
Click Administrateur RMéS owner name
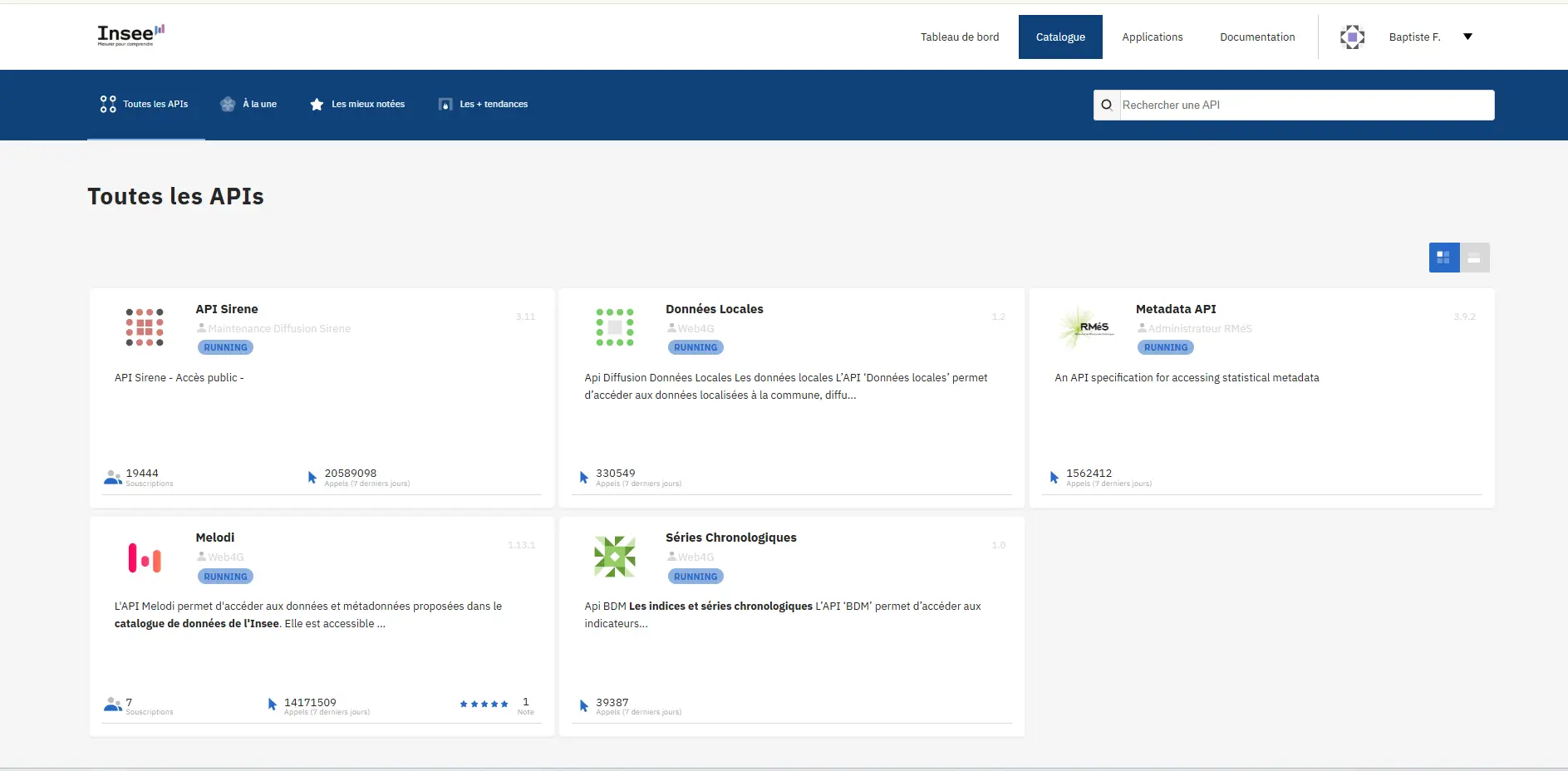pyautogui.click(x=1200, y=328)
